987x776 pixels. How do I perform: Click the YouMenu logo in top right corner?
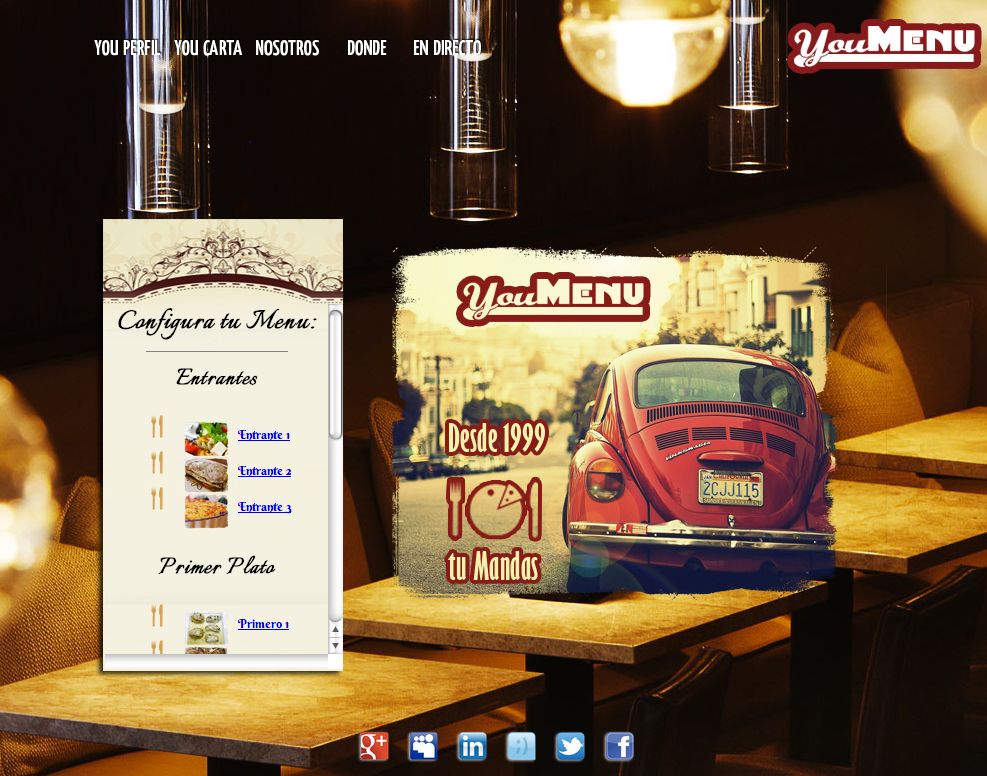click(883, 46)
